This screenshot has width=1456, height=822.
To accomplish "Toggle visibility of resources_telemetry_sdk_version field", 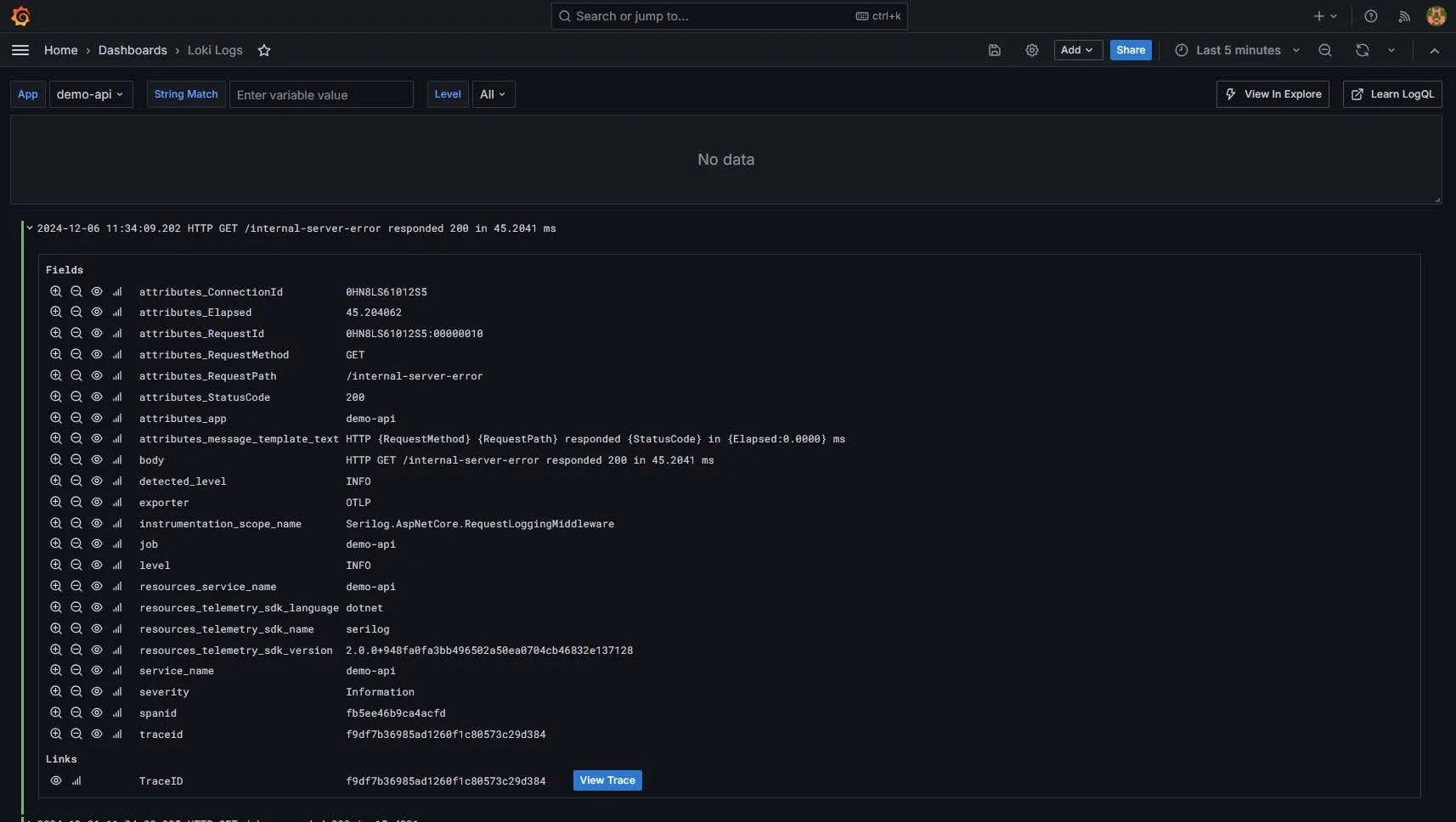I will click(x=97, y=650).
